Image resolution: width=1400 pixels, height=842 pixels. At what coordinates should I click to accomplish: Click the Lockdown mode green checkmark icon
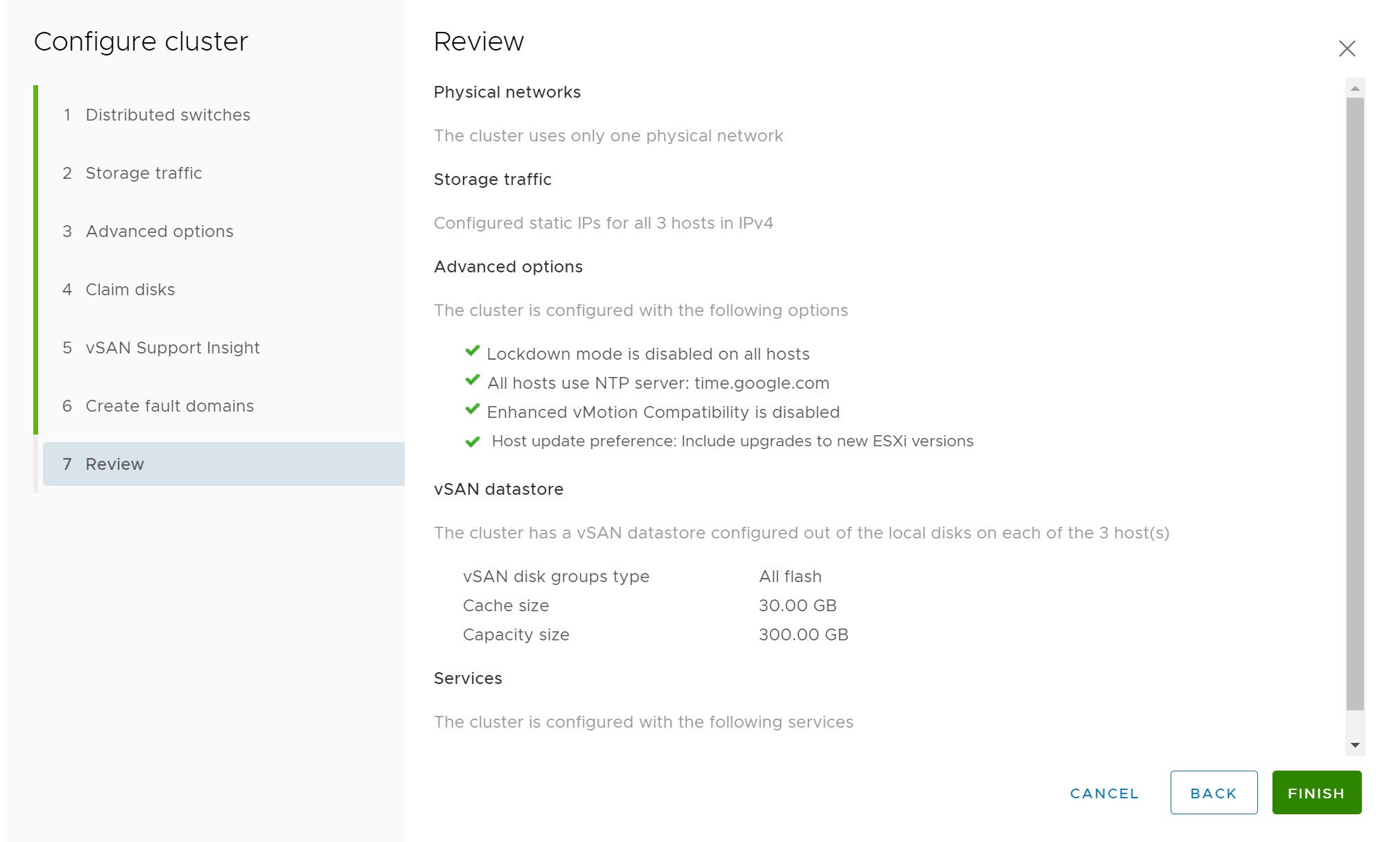point(473,351)
